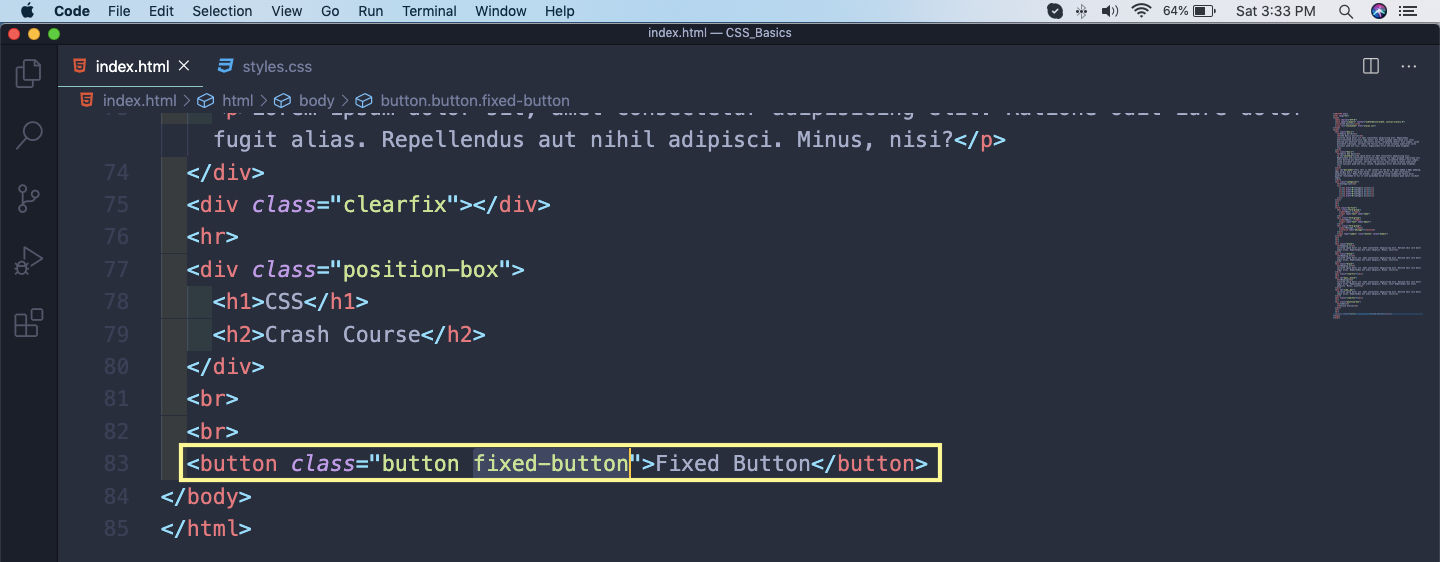This screenshot has width=1440, height=562.
Task: Switch to the styles.css tab
Action: [264, 66]
